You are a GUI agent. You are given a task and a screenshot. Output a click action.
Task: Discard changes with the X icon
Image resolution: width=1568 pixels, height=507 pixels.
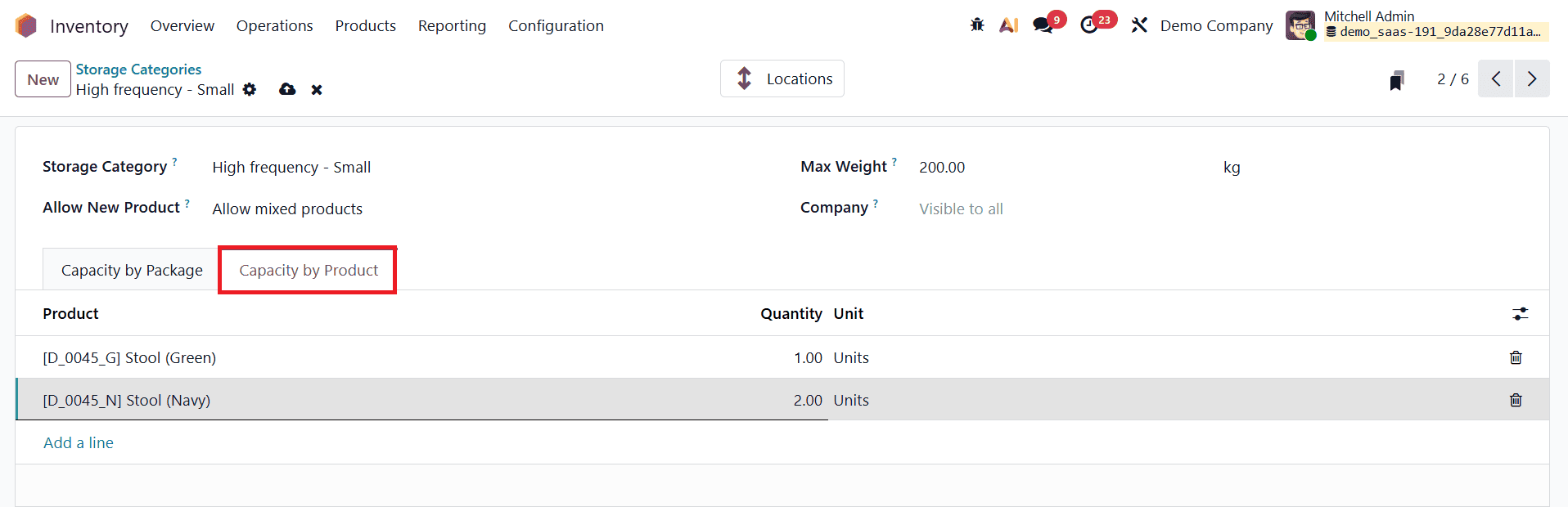[x=317, y=89]
